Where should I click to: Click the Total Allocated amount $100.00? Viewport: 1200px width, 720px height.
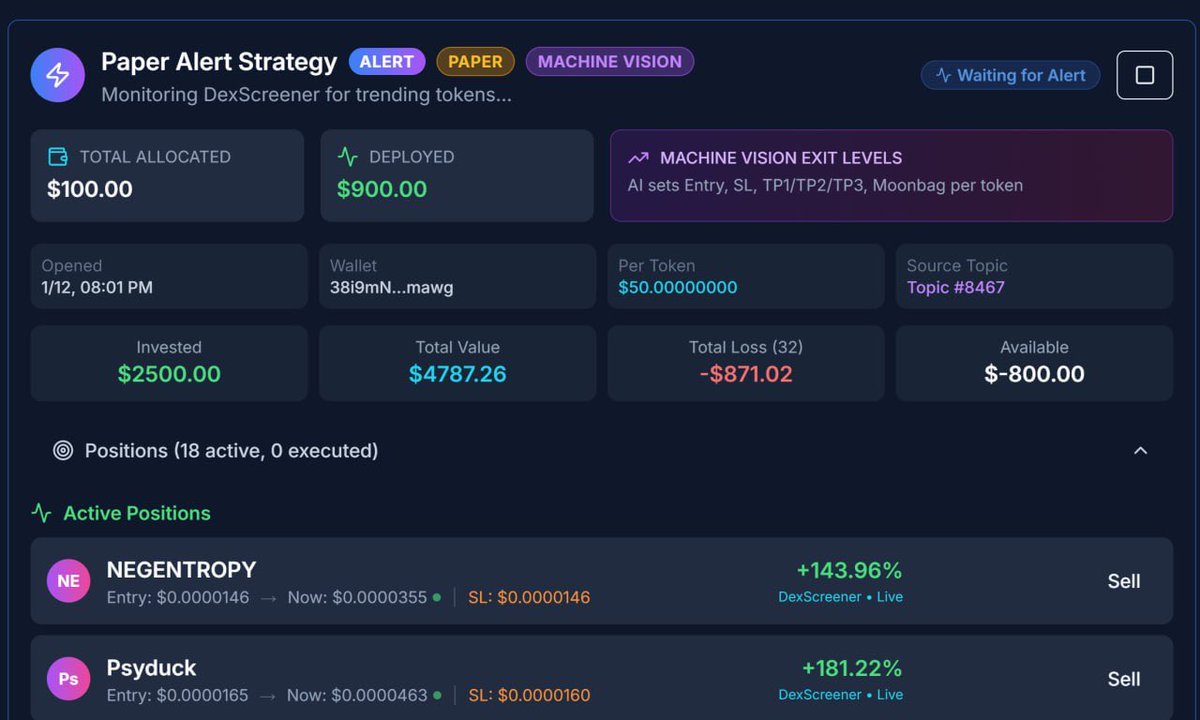90,189
